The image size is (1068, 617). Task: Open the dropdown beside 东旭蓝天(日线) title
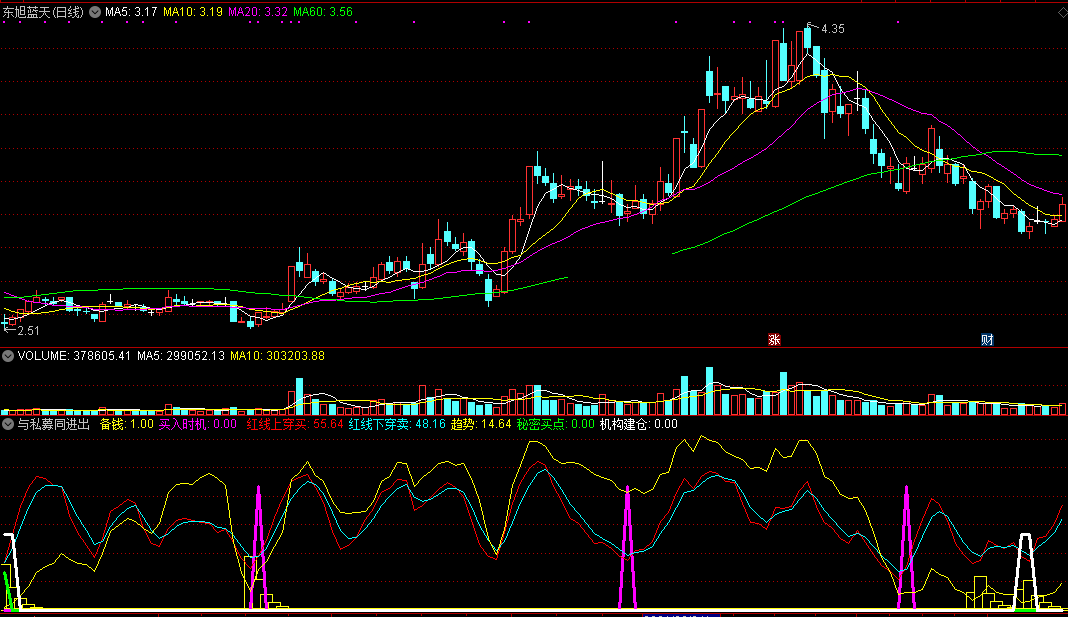tap(95, 12)
